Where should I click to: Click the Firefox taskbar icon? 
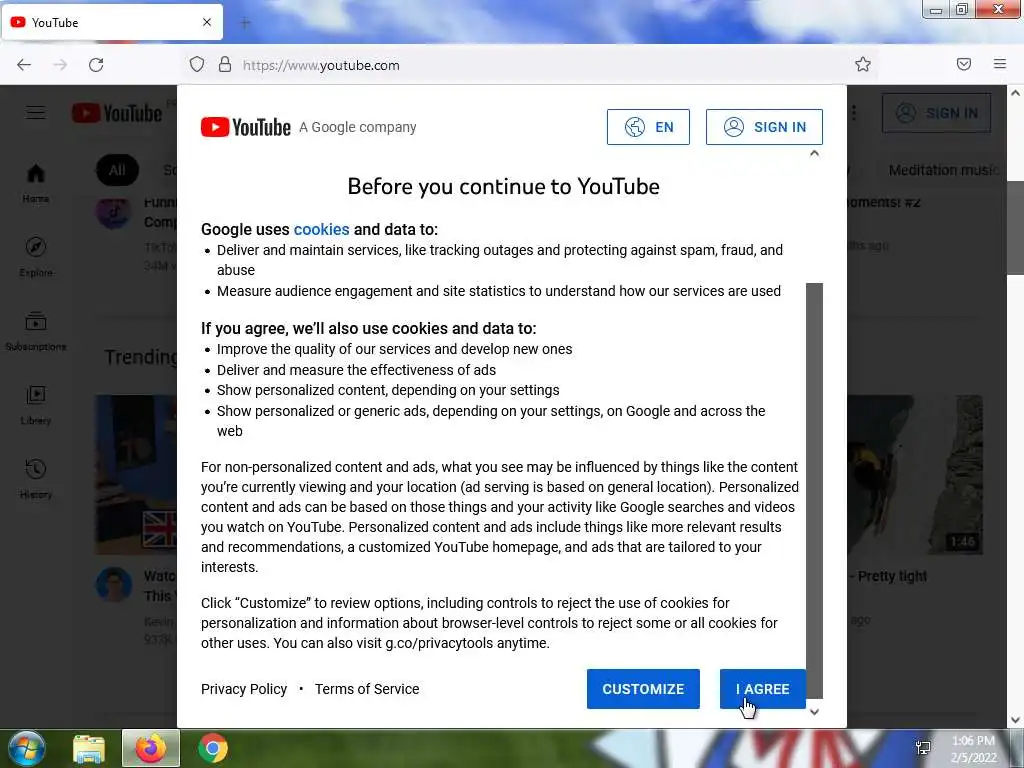coord(151,748)
